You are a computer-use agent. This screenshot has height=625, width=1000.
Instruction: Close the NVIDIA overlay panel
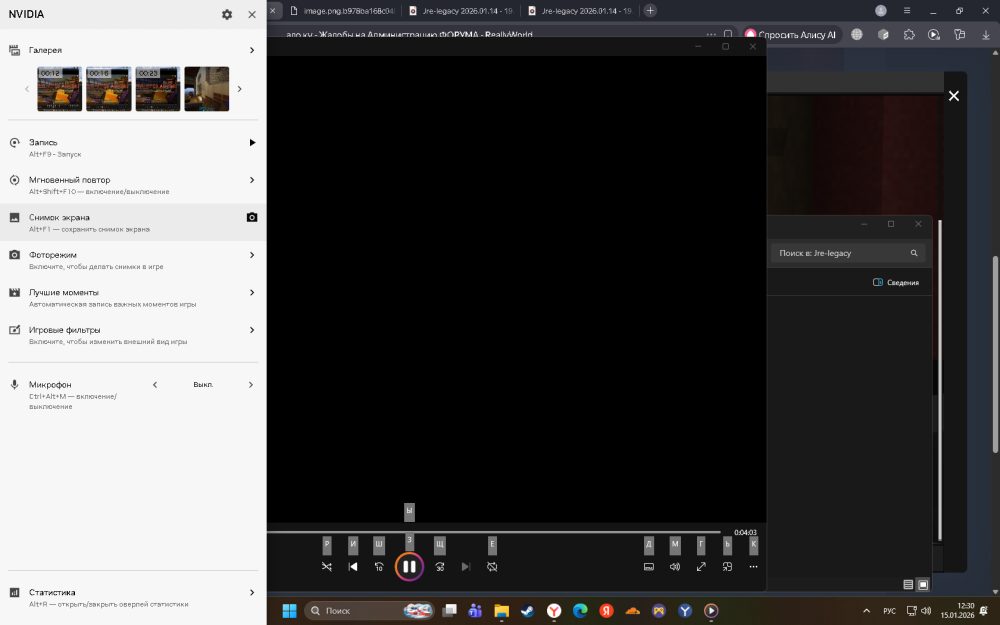(x=252, y=14)
